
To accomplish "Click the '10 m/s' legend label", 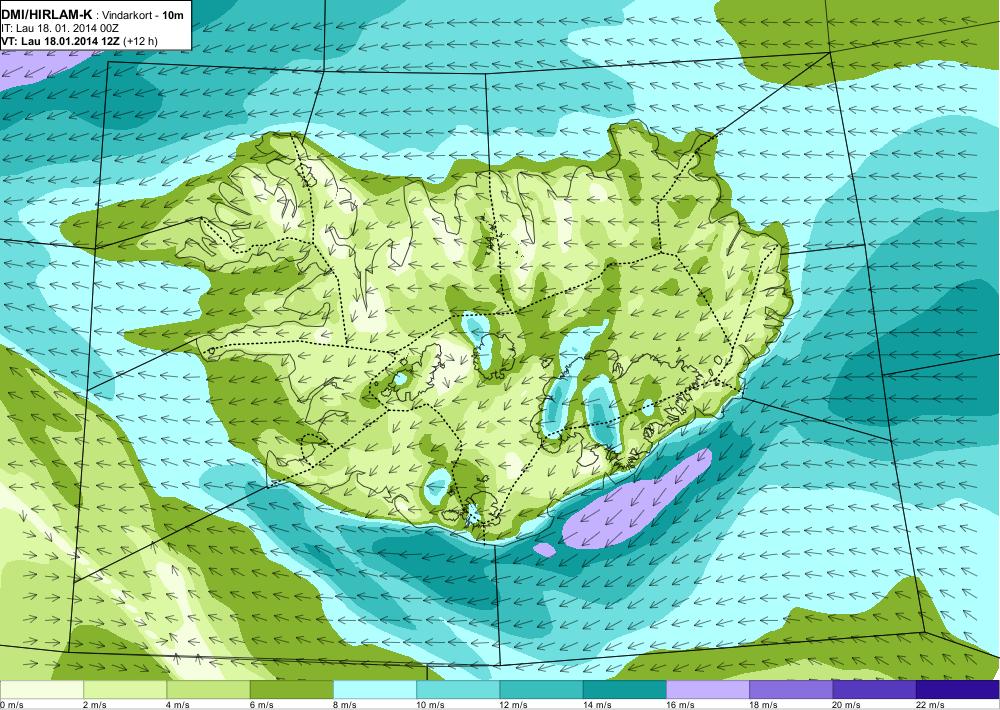I will tap(430, 705).
